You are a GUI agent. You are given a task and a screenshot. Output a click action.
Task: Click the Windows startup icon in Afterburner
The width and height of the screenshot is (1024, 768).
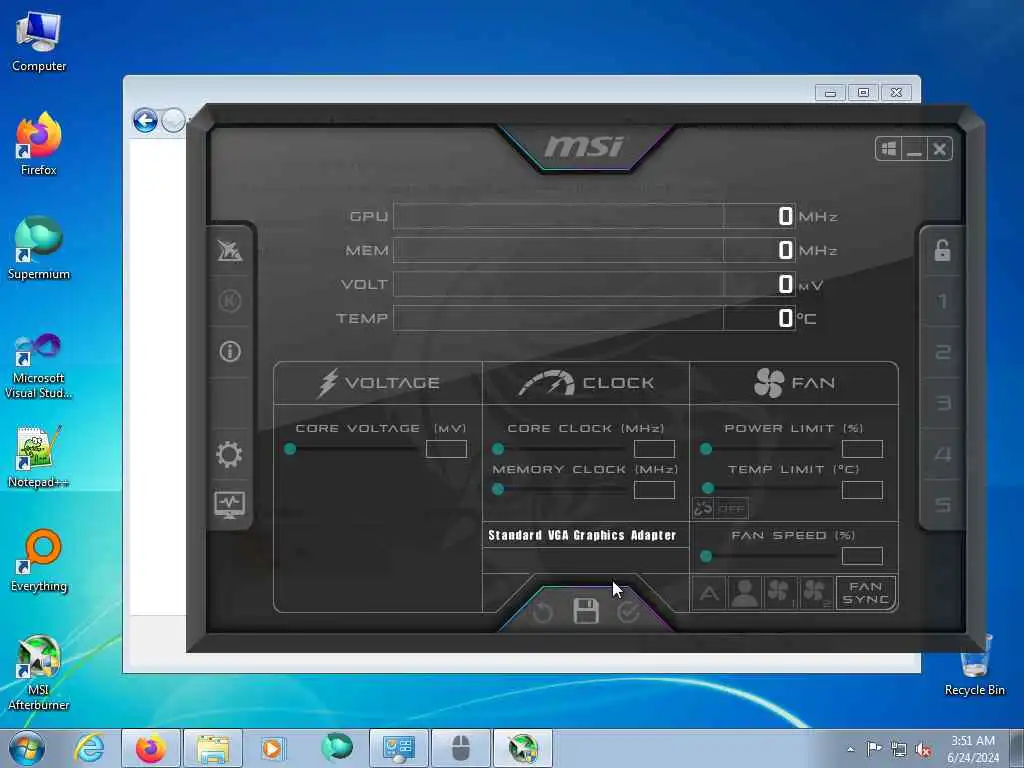point(889,149)
